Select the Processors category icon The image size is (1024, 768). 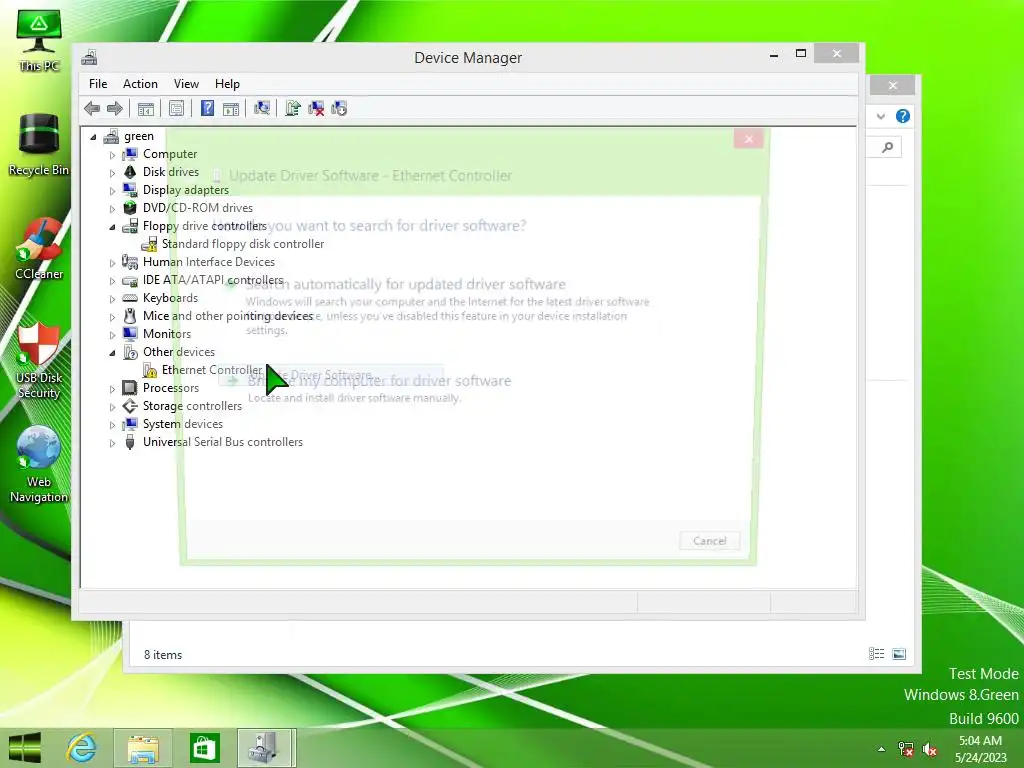(x=130, y=388)
